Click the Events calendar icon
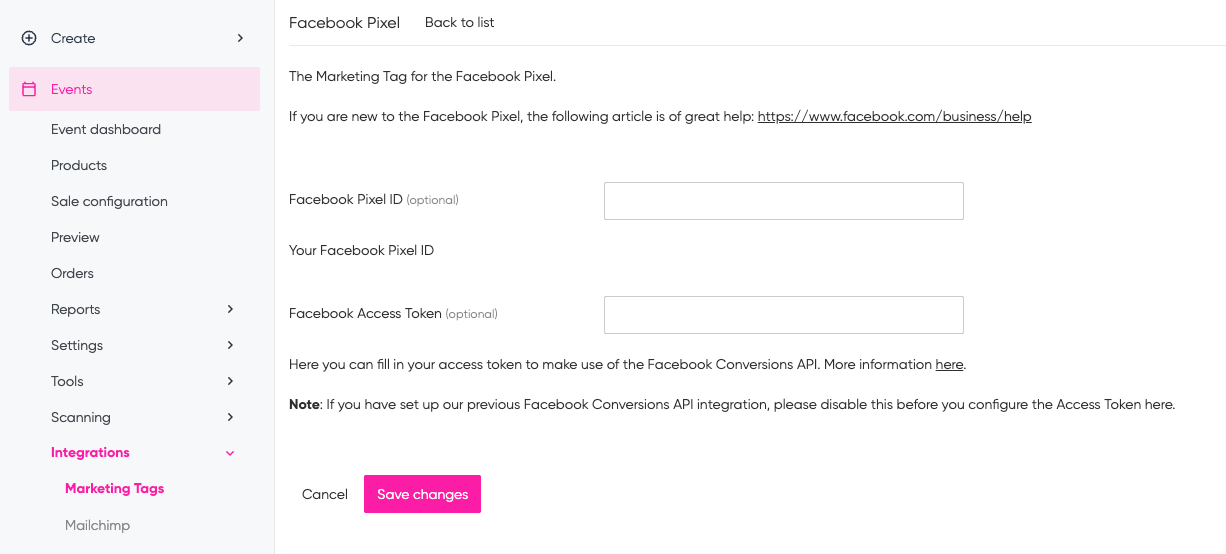The image size is (1226, 554). [x=29, y=89]
